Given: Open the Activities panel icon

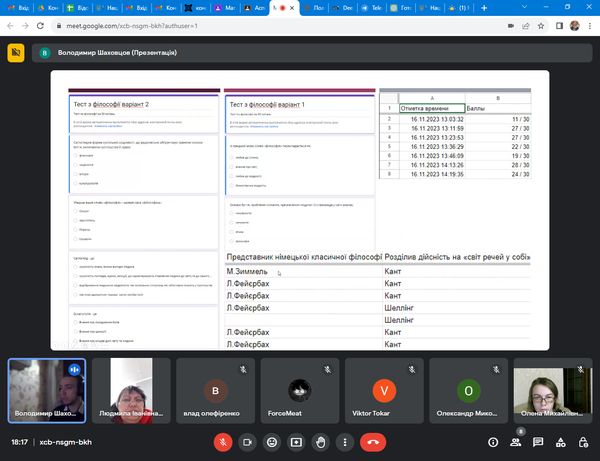Looking at the screenshot, I should click(x=560, y=441).
